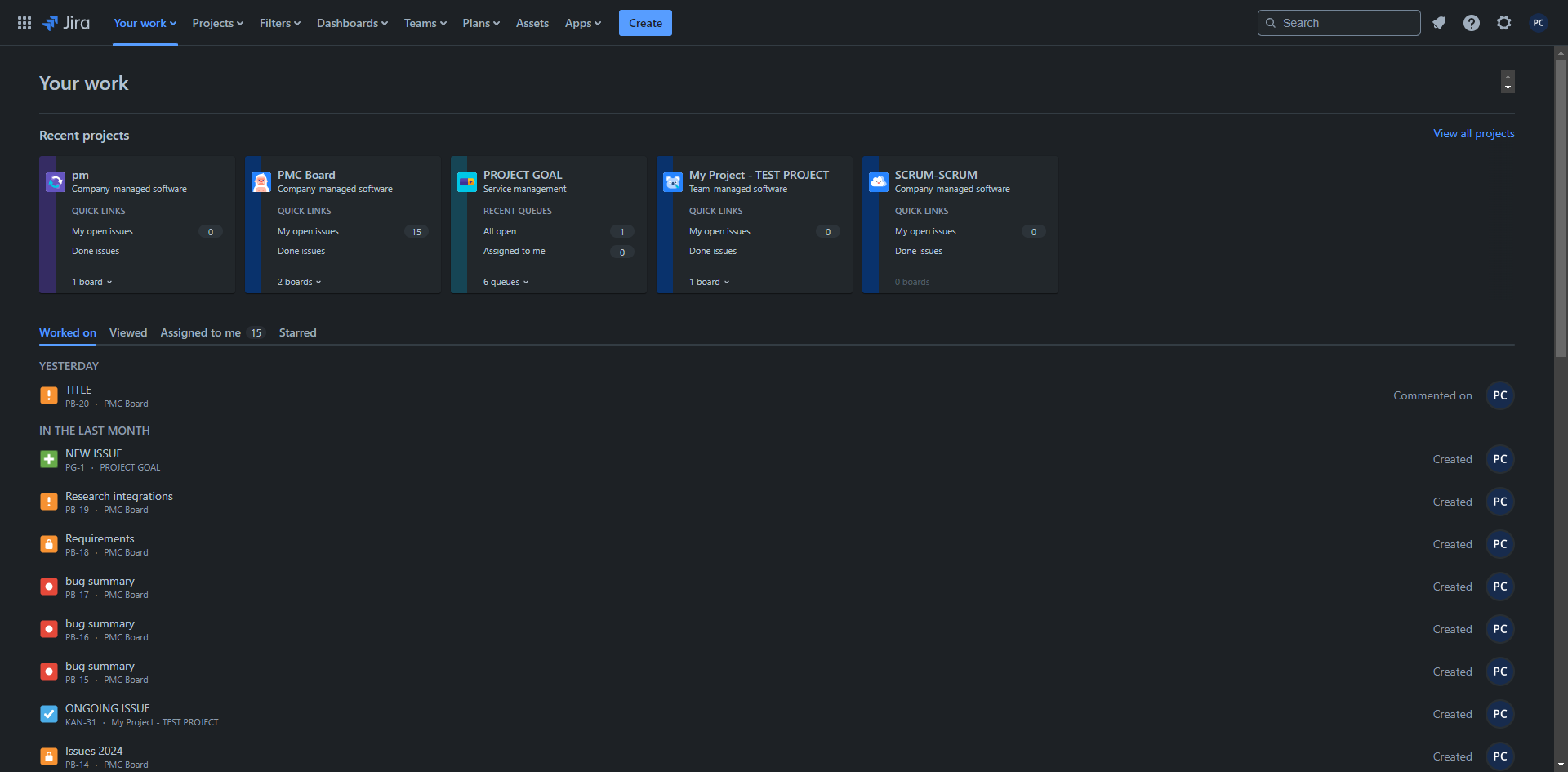
Task: Expand '1 board' dropdown on My Project card
Action: (x=710, y=282)
